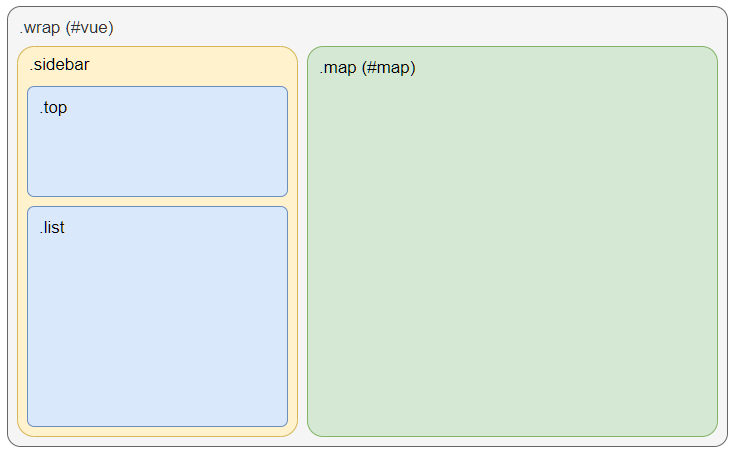The height and width of the screenshot is (454, 735).
Task: Click inside the blue .top box
Action: pyautogui.click(x=157, y=150)
